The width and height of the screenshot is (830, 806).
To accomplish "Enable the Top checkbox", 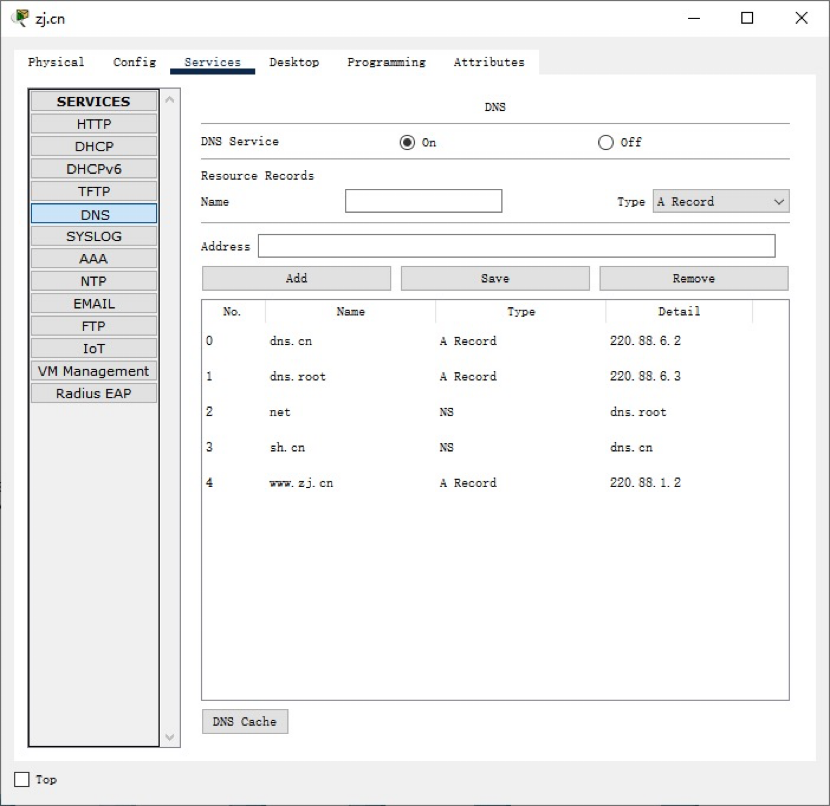I will tap(22, 779).
